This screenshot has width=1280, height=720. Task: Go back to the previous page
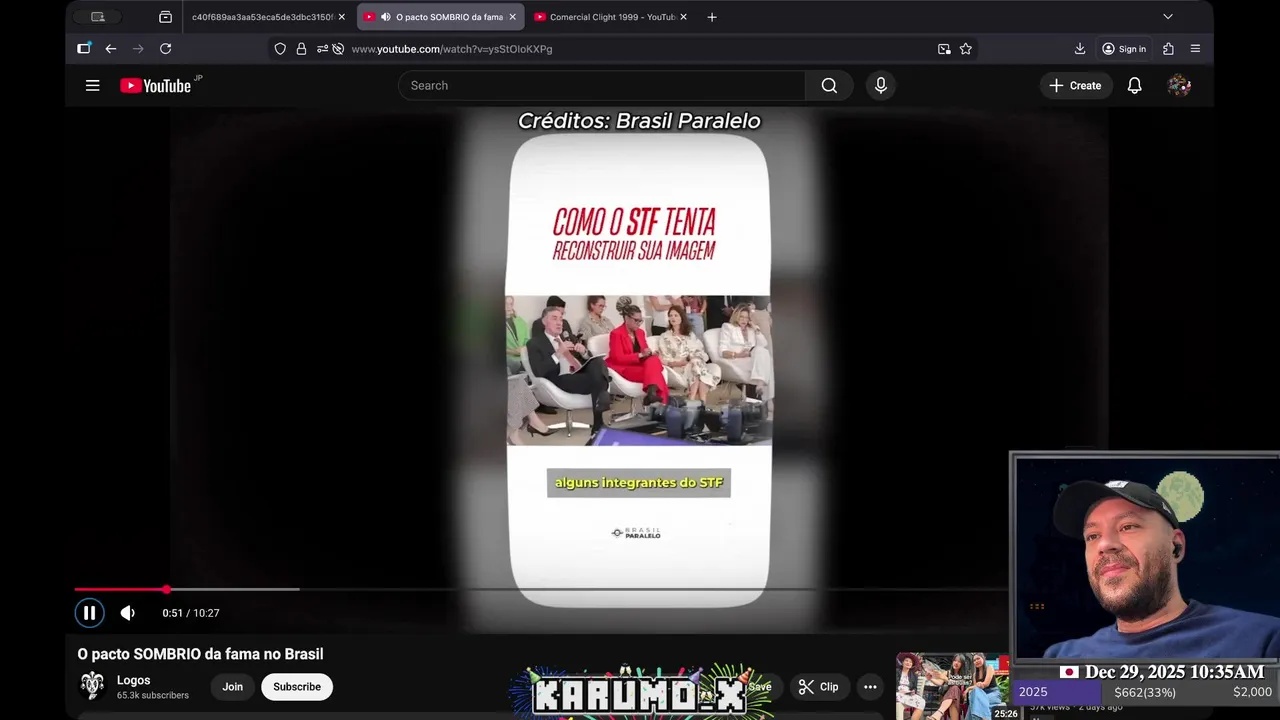(111, 49)
